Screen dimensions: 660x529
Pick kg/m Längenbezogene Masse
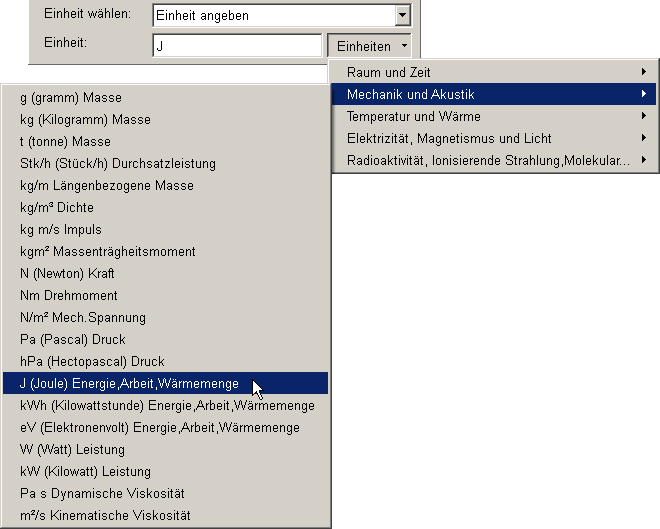(165, 186)
